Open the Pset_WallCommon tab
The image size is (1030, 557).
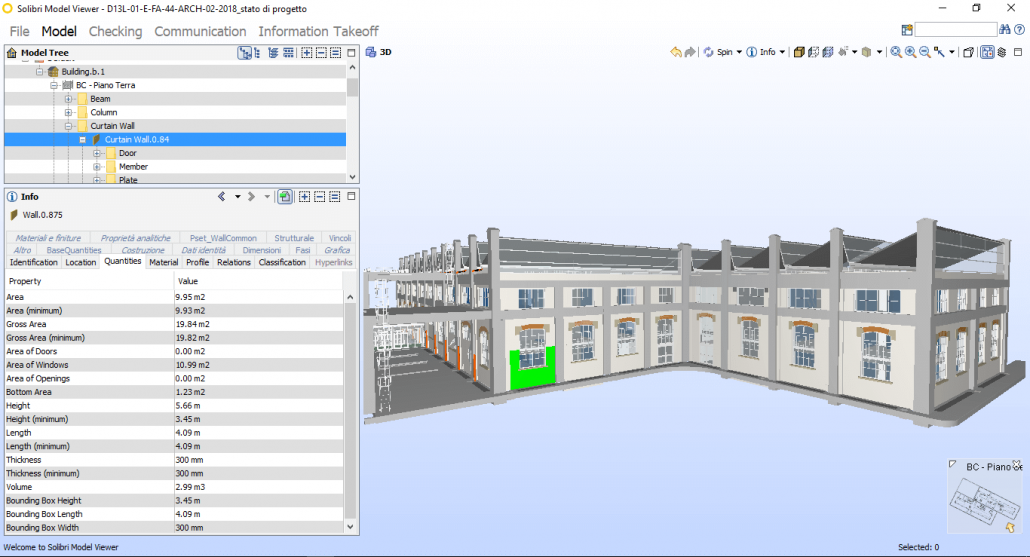[x=223, y=238]
